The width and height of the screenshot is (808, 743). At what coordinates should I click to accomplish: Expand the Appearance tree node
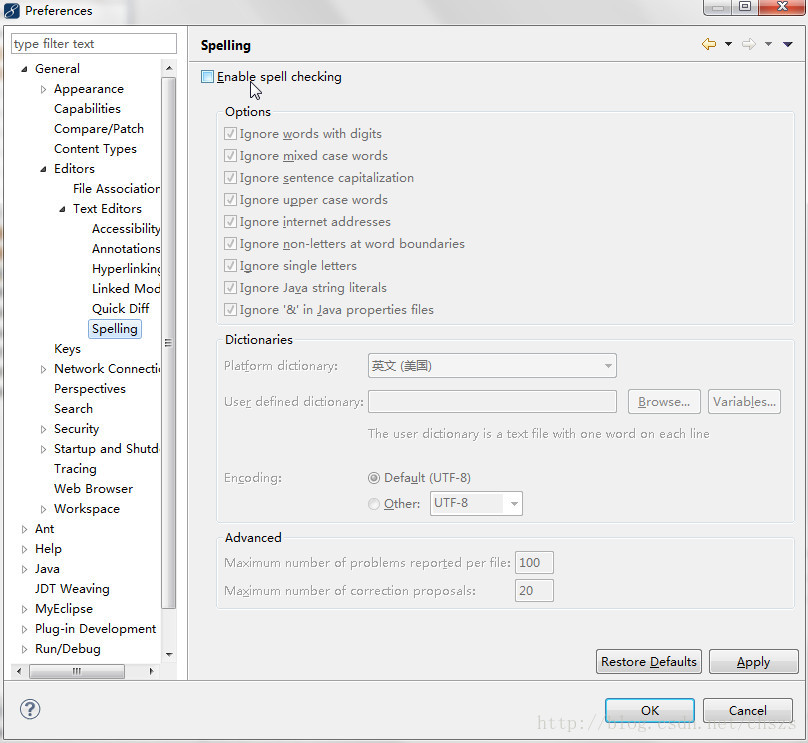coord(43,89)
